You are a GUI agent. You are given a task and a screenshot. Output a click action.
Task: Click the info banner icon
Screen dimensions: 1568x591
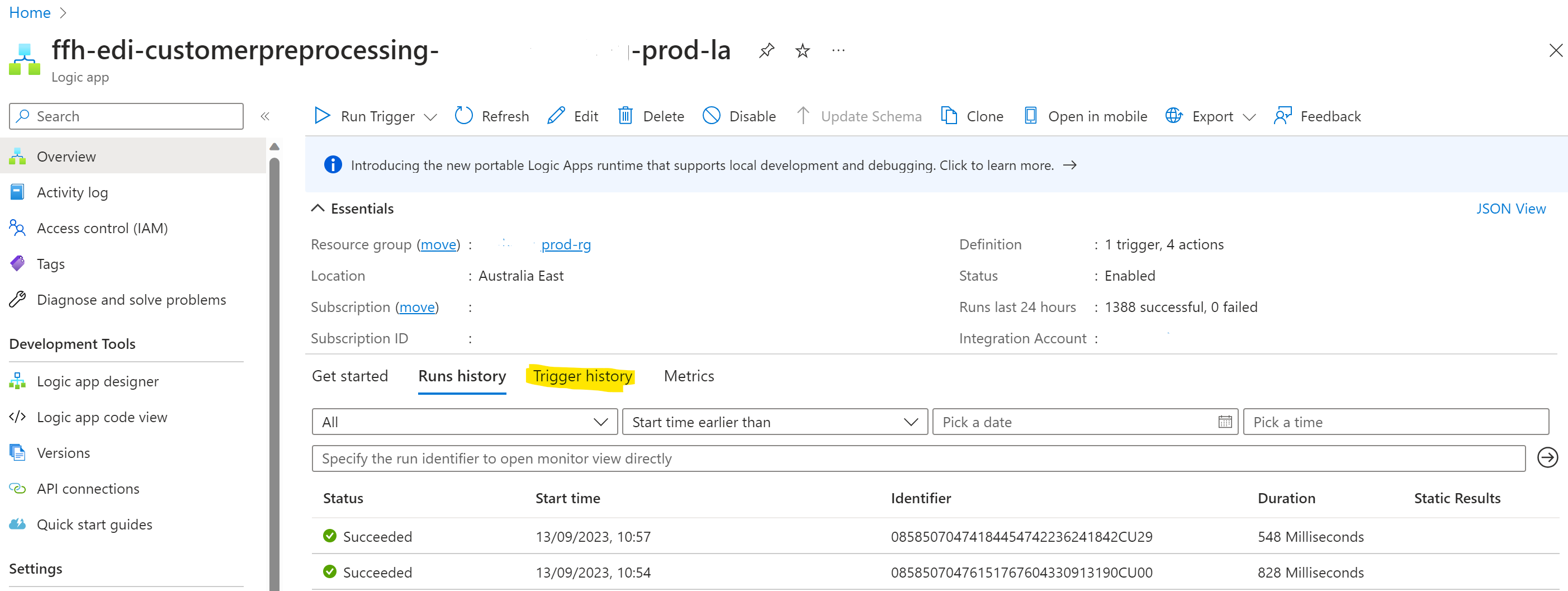pyautogui.click(x=333, y=164)
